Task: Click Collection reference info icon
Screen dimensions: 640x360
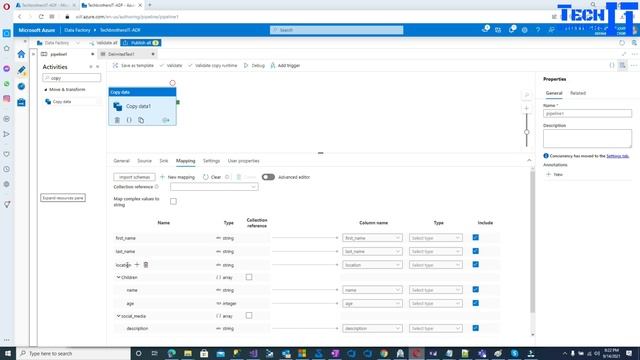Action: [157, 187]
